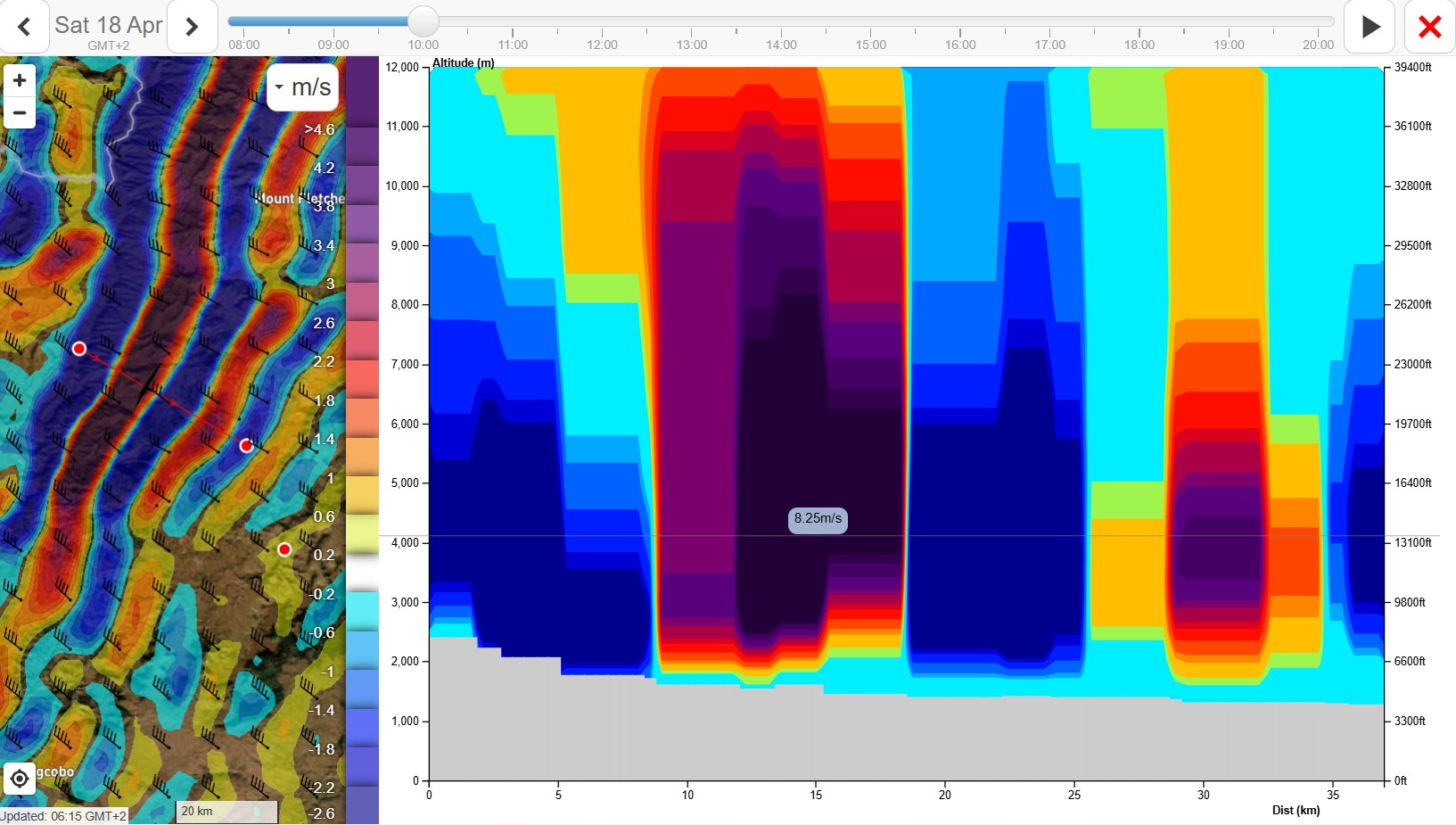Click the southernmost red map marker
Image resolution: width=1456 pixels, height=825 pixels.
click(x=284, y=549)
